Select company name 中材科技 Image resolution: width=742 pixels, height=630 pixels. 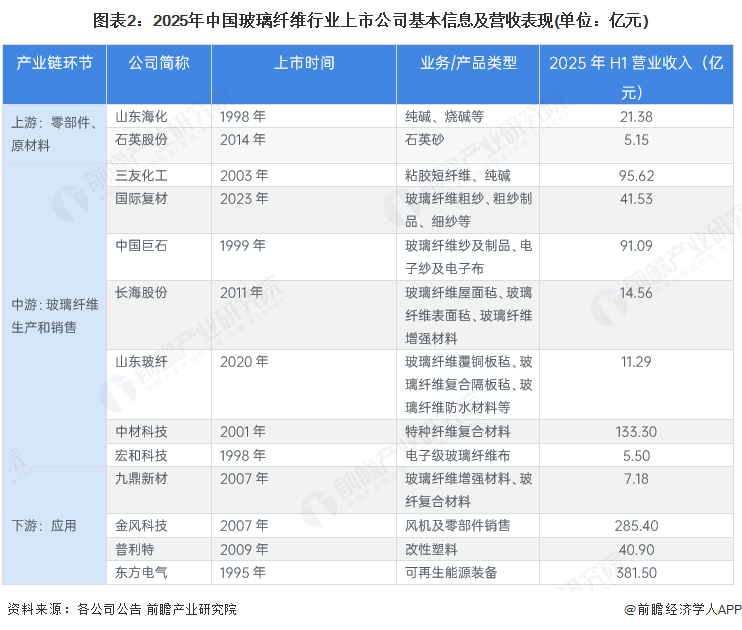click(x=141, y=432)
